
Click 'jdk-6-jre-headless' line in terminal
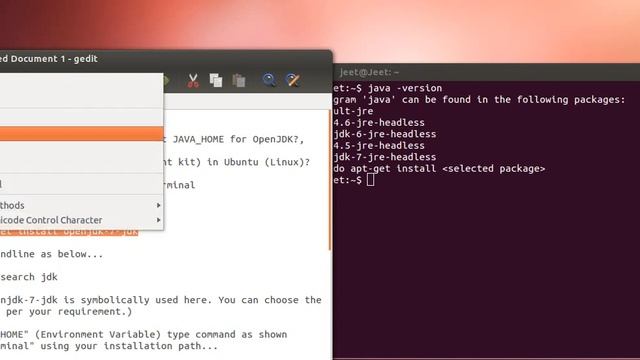click(x=385, y=134)
